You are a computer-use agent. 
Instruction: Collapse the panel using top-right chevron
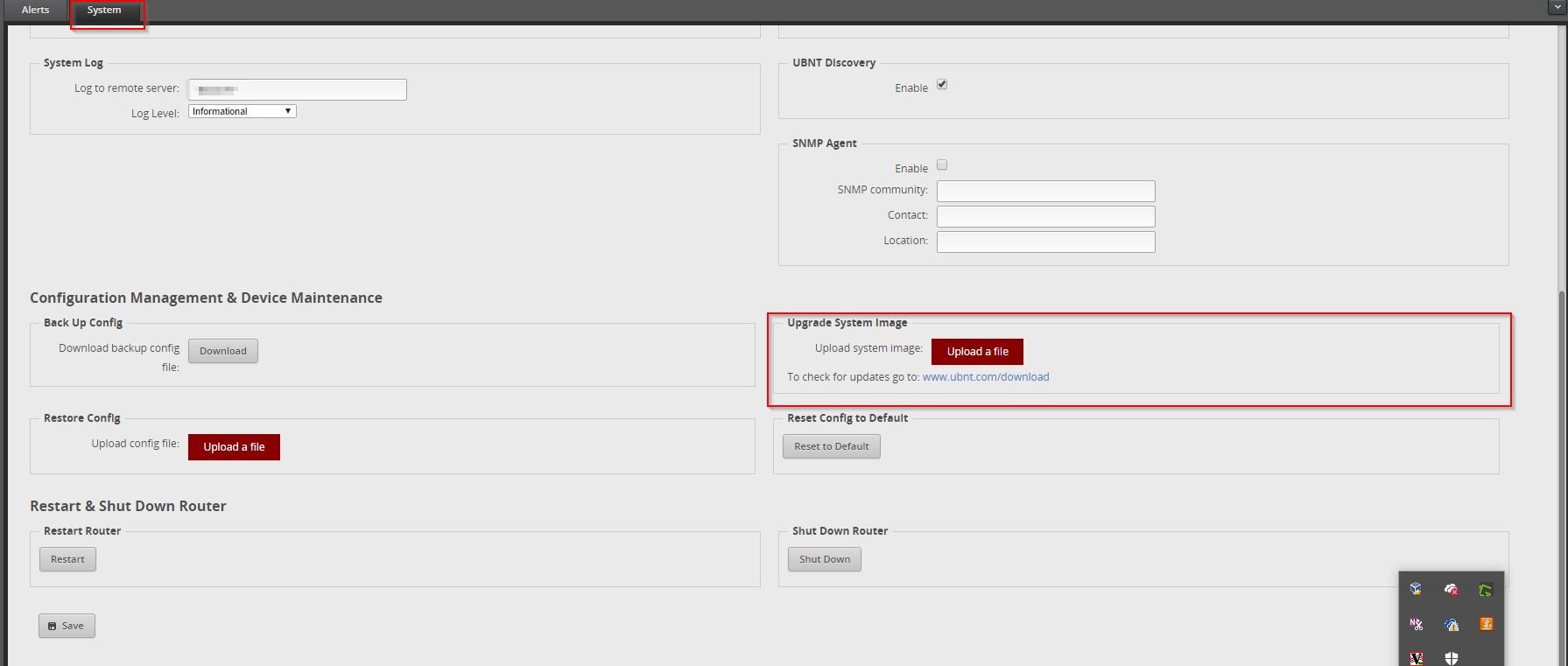(1556, 8)
